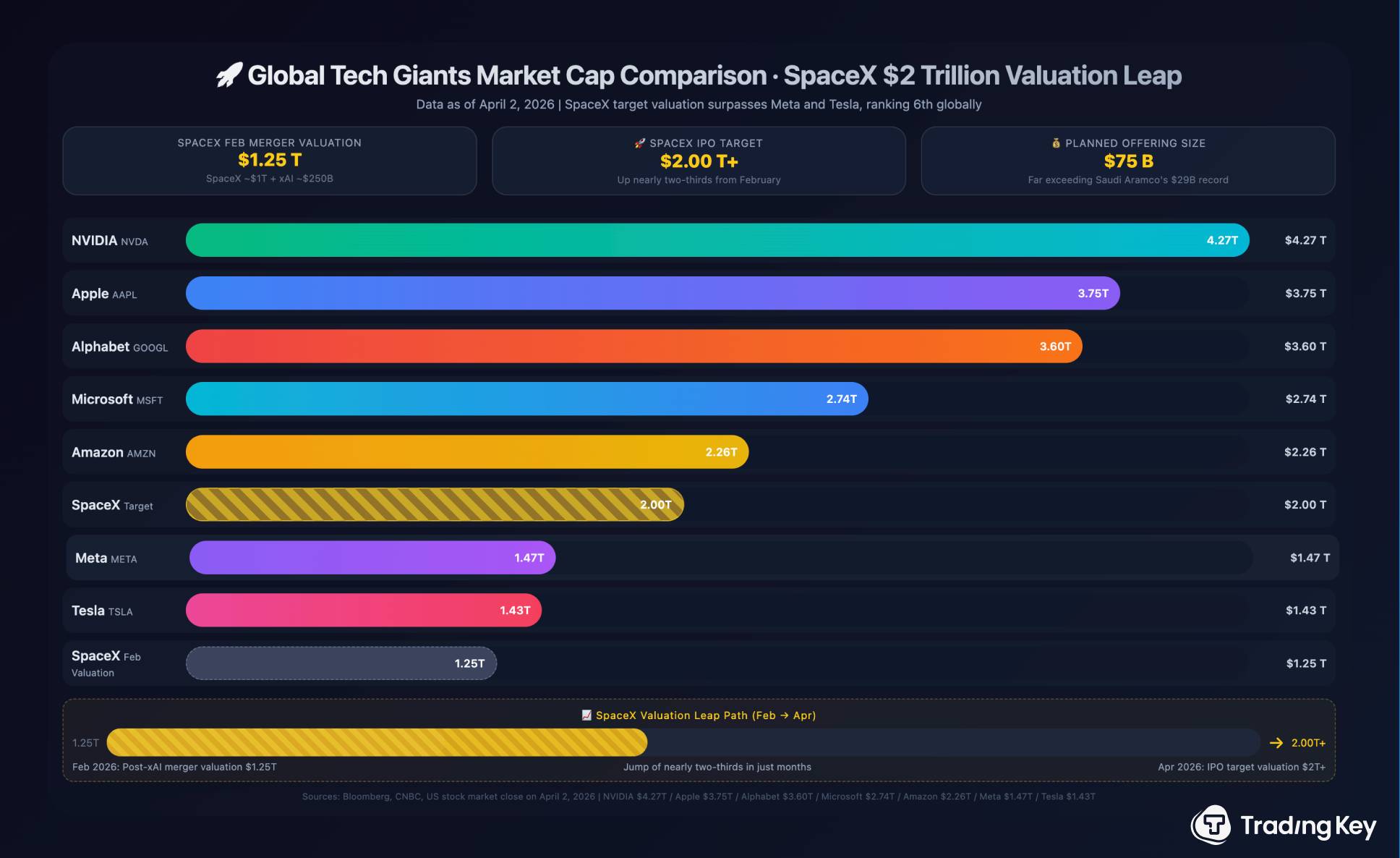Click the Amazon yellow 2.26T bar
The width and height of the screenshot is (1400, 858).
coord(466,452)
